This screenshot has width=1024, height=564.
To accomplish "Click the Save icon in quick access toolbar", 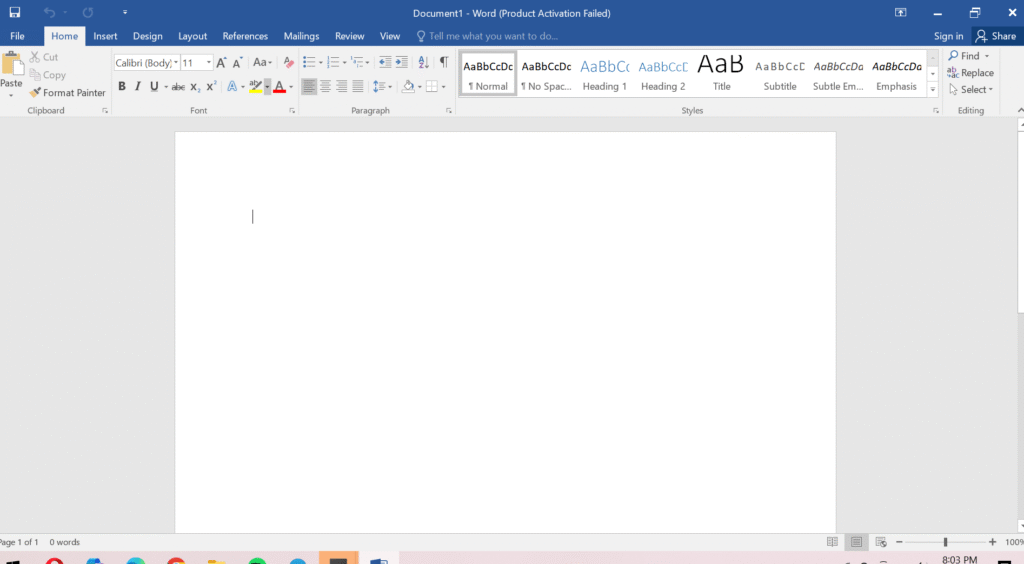I will click(x=14, y=12).
